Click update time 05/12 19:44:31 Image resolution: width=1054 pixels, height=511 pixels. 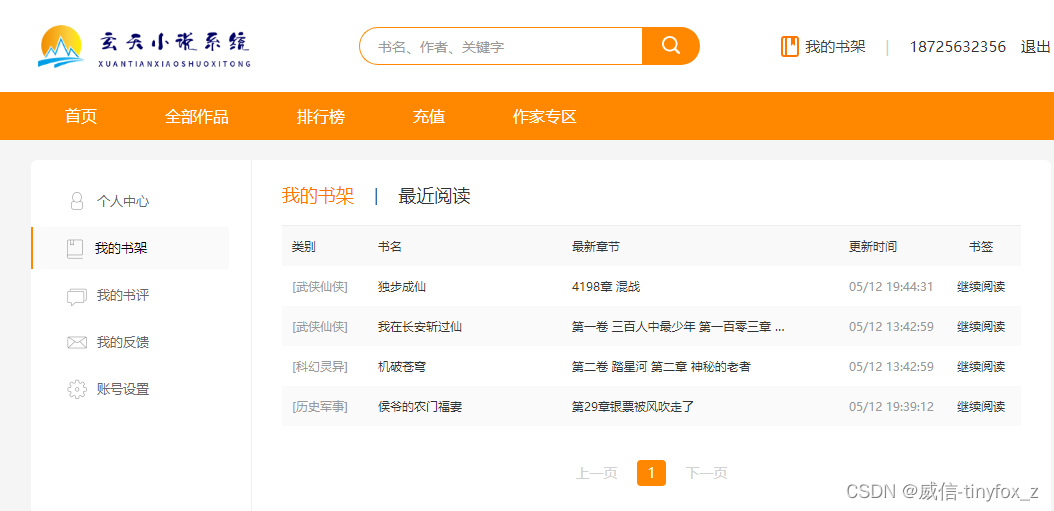click(891, 287)
